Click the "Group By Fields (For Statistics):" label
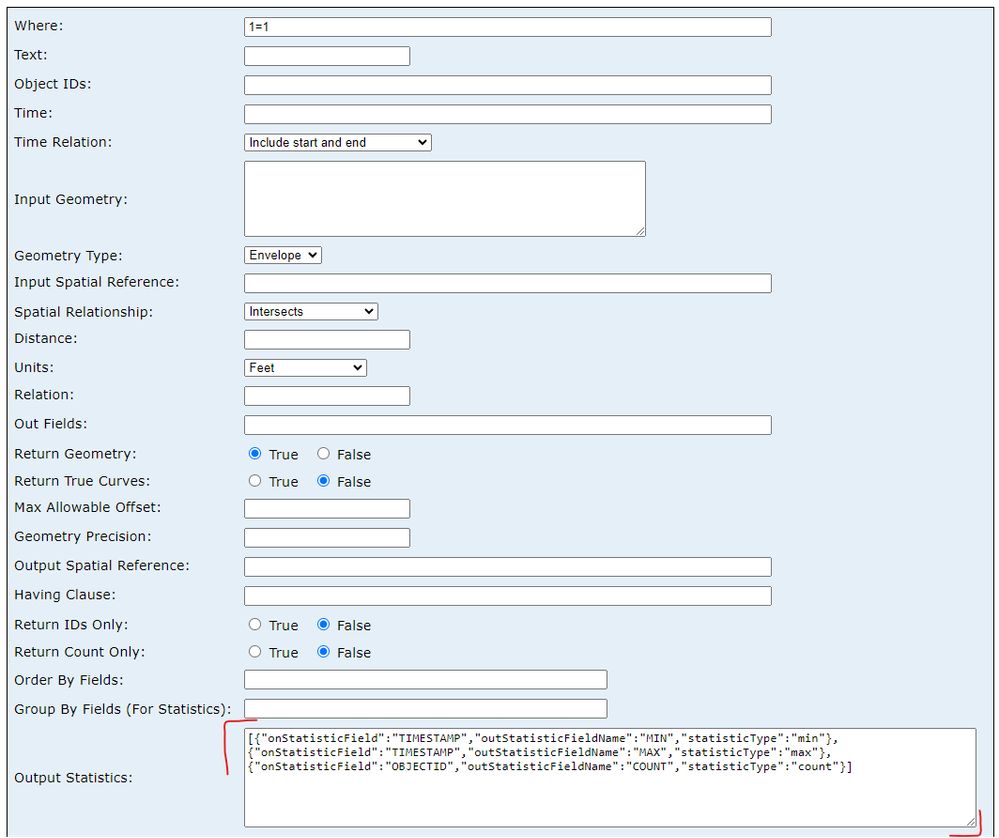This screenshot has width=999, height=838. point(122,709)
